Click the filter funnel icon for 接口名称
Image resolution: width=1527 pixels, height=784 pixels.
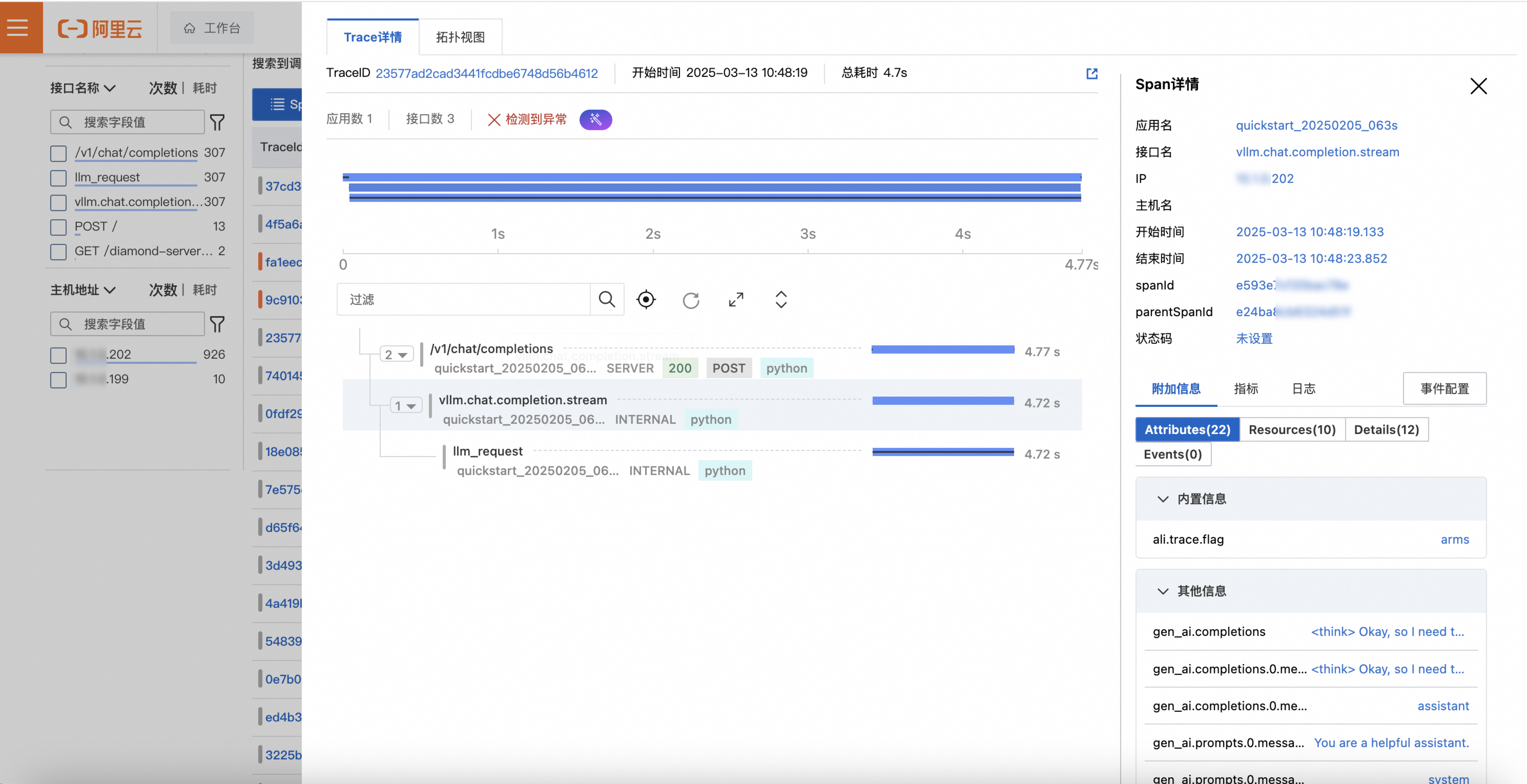click(217, 122)
